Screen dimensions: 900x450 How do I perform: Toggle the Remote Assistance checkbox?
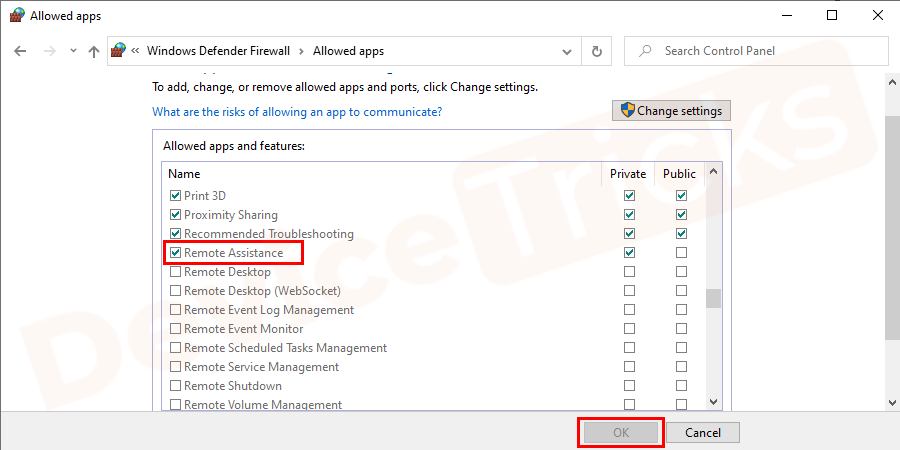coord(176,253)
